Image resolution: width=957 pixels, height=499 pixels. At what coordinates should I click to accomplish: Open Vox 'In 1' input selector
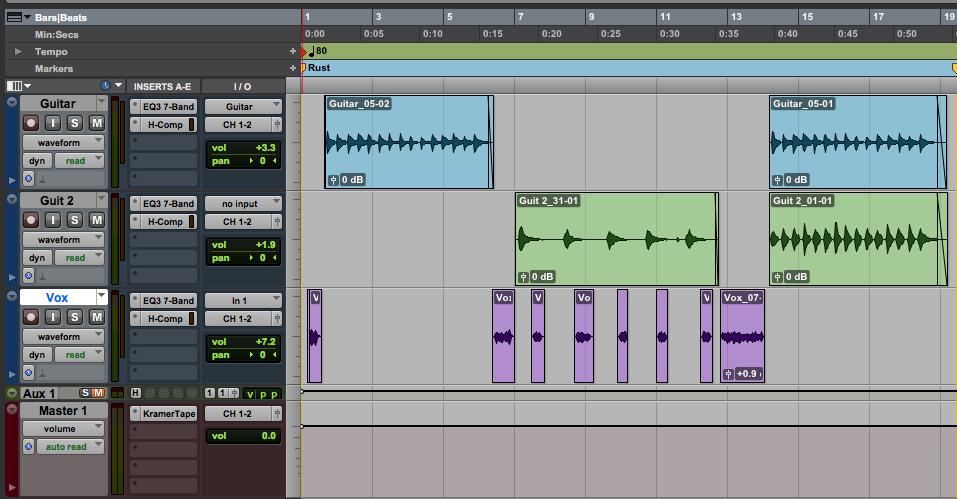tap(243, 301)
